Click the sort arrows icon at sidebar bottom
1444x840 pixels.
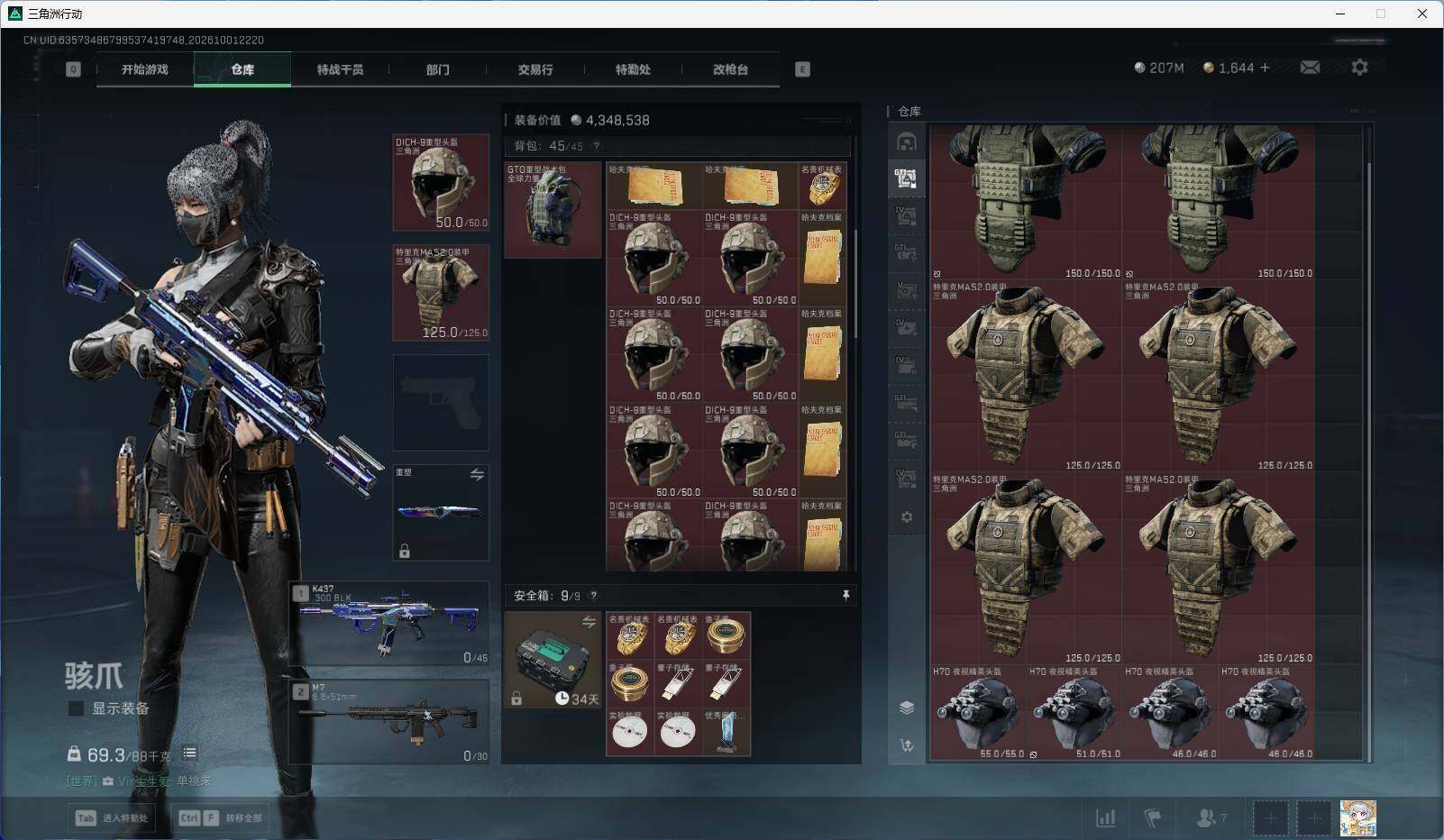tap(907, 745)
